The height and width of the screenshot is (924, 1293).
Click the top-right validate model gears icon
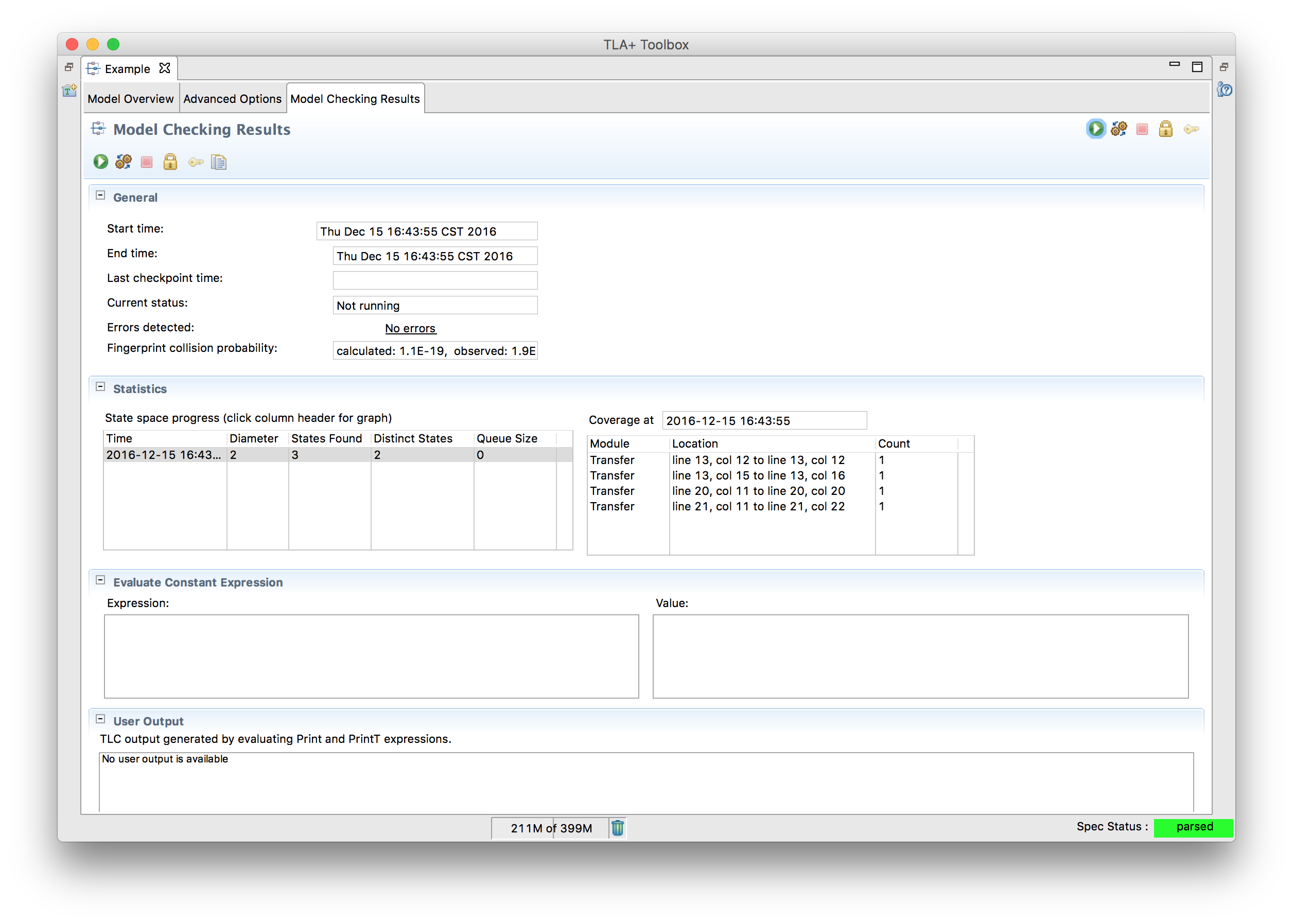[x=1120, y=129]
